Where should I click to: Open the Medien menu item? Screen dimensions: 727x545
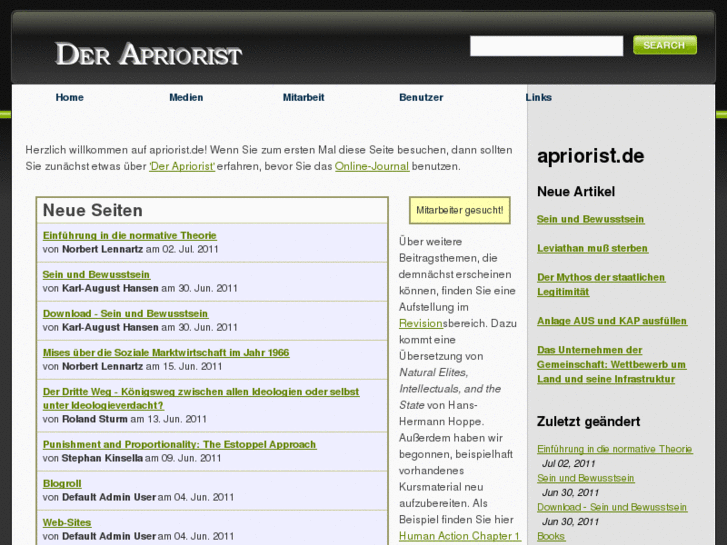pos(186,97)
